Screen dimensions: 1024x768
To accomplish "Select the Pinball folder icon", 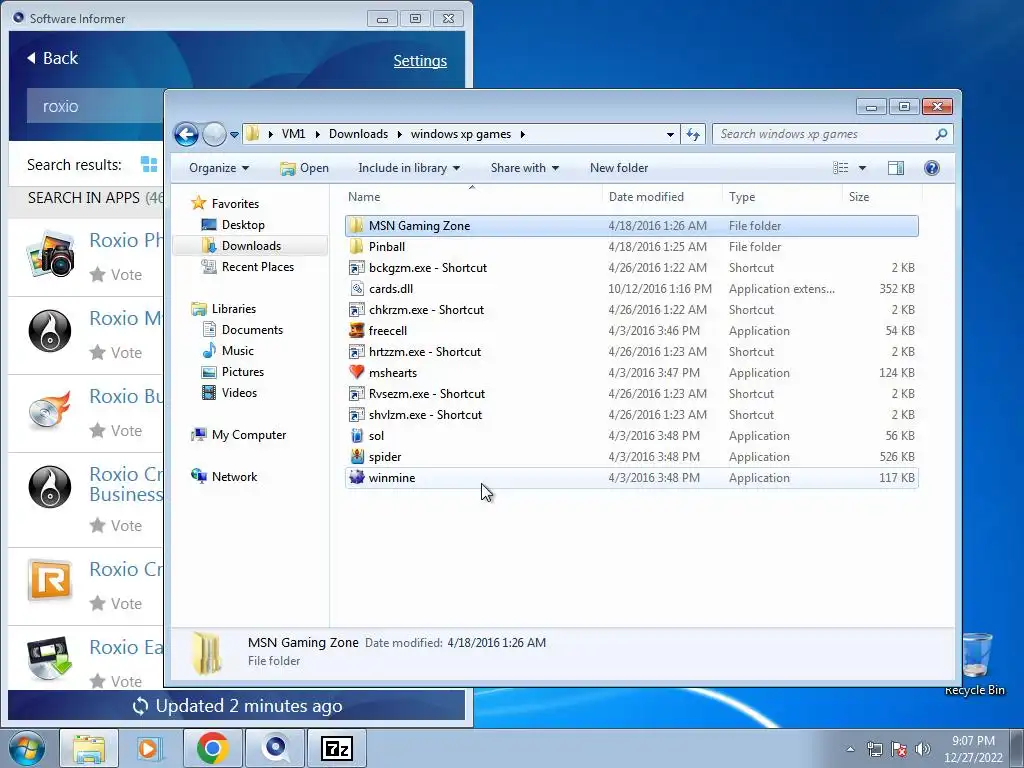I will (356, 247).
